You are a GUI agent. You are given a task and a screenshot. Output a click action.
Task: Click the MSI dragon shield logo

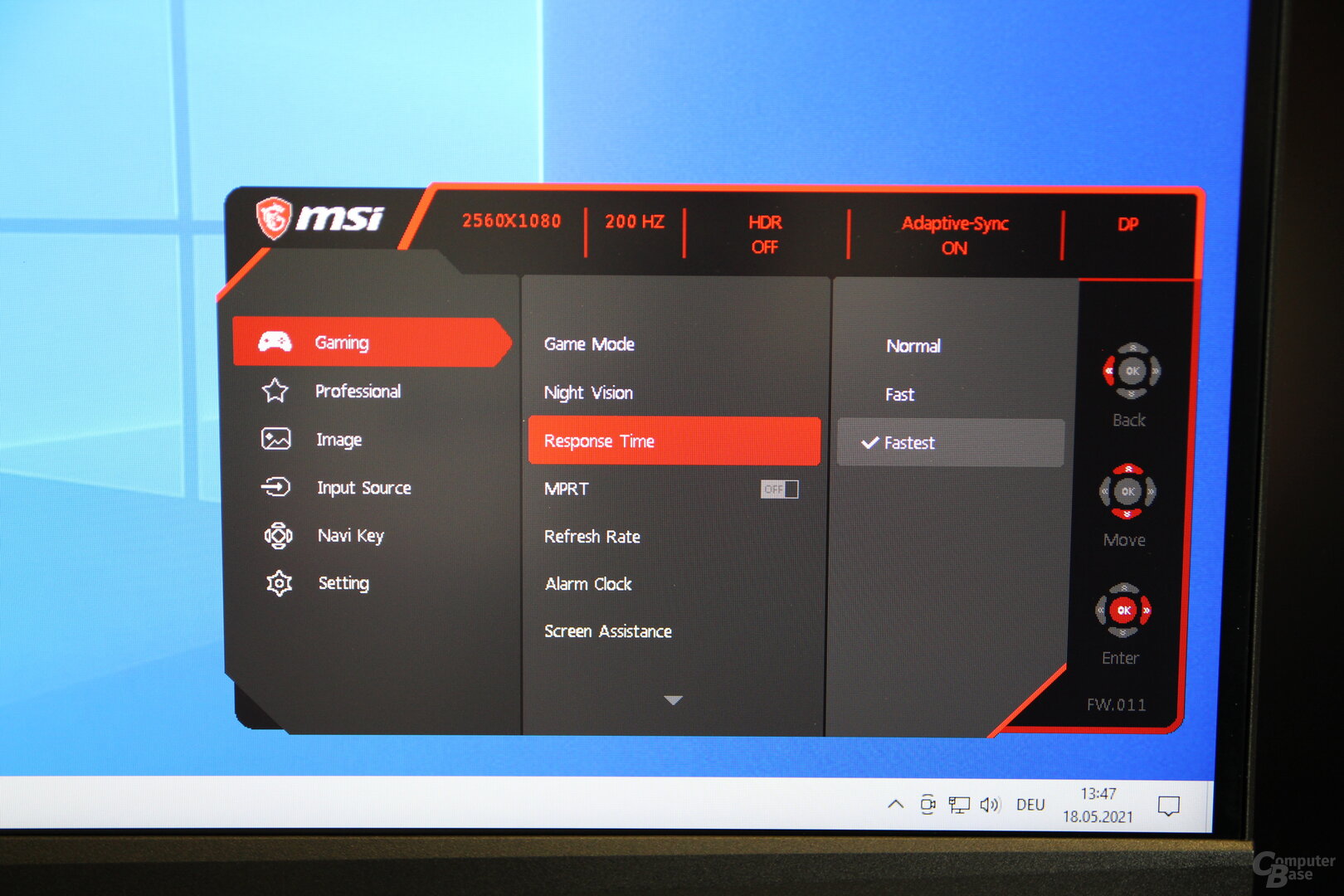coord(273,218)
